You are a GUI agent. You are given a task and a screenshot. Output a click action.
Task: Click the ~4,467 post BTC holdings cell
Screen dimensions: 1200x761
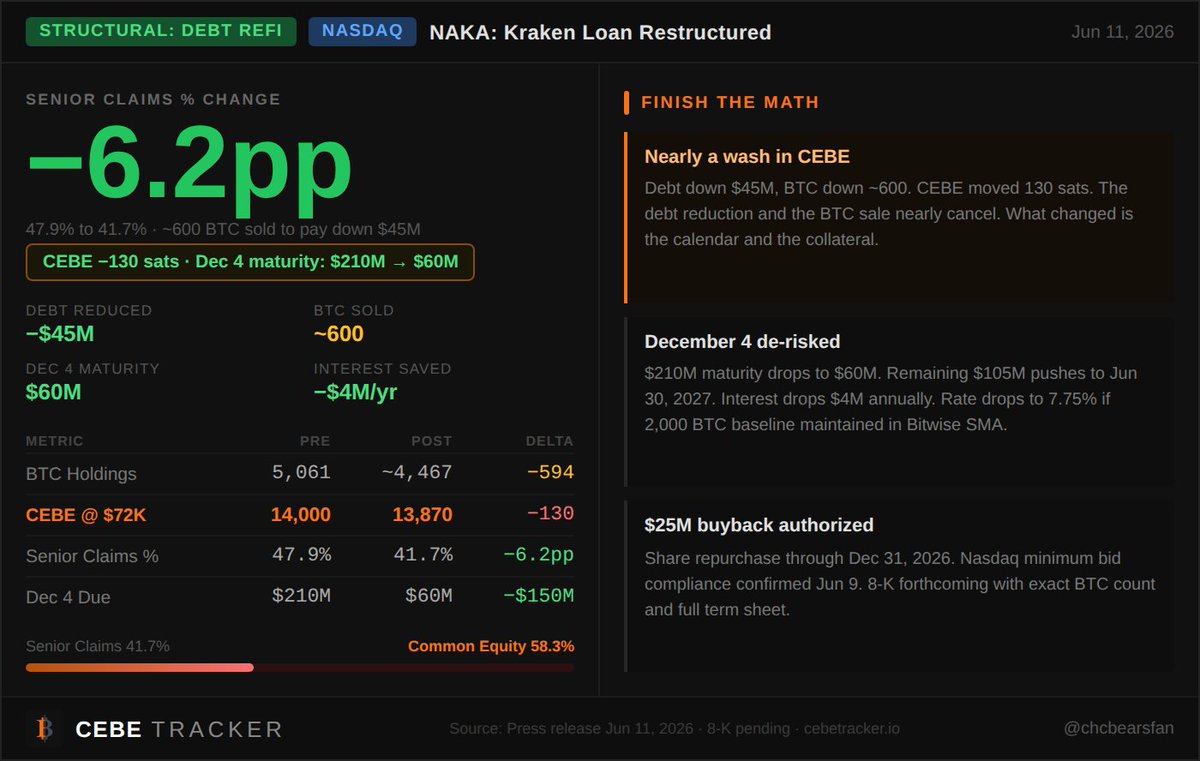pos(418,473)
